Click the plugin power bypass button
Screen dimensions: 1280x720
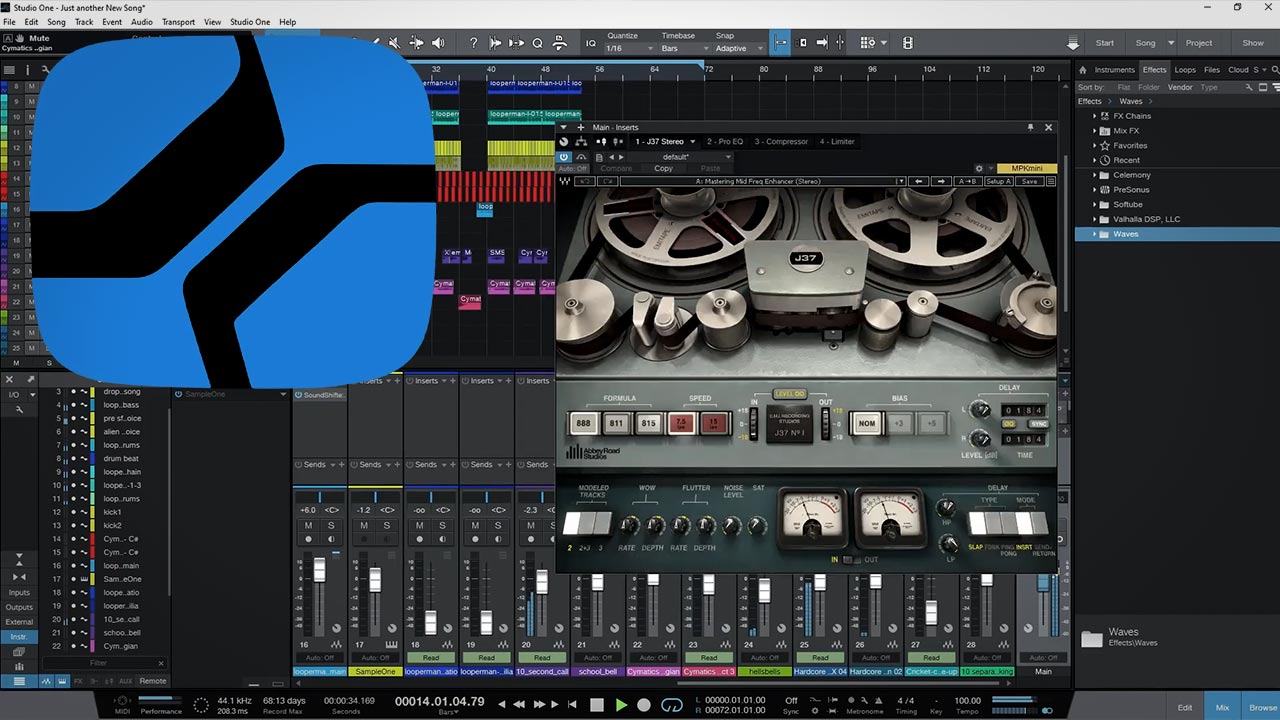[x=564, y=157]
